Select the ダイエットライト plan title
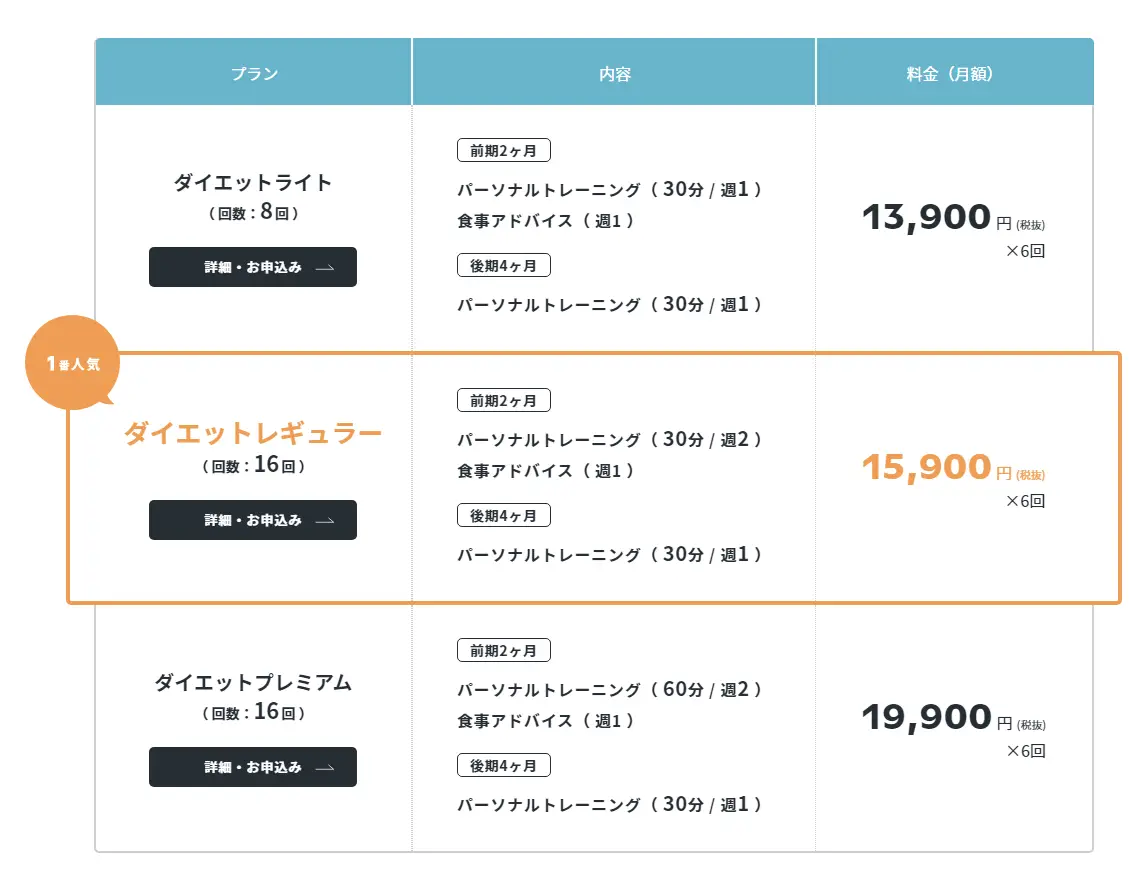This screenshot has height=870, width=1137. [252, 182]
